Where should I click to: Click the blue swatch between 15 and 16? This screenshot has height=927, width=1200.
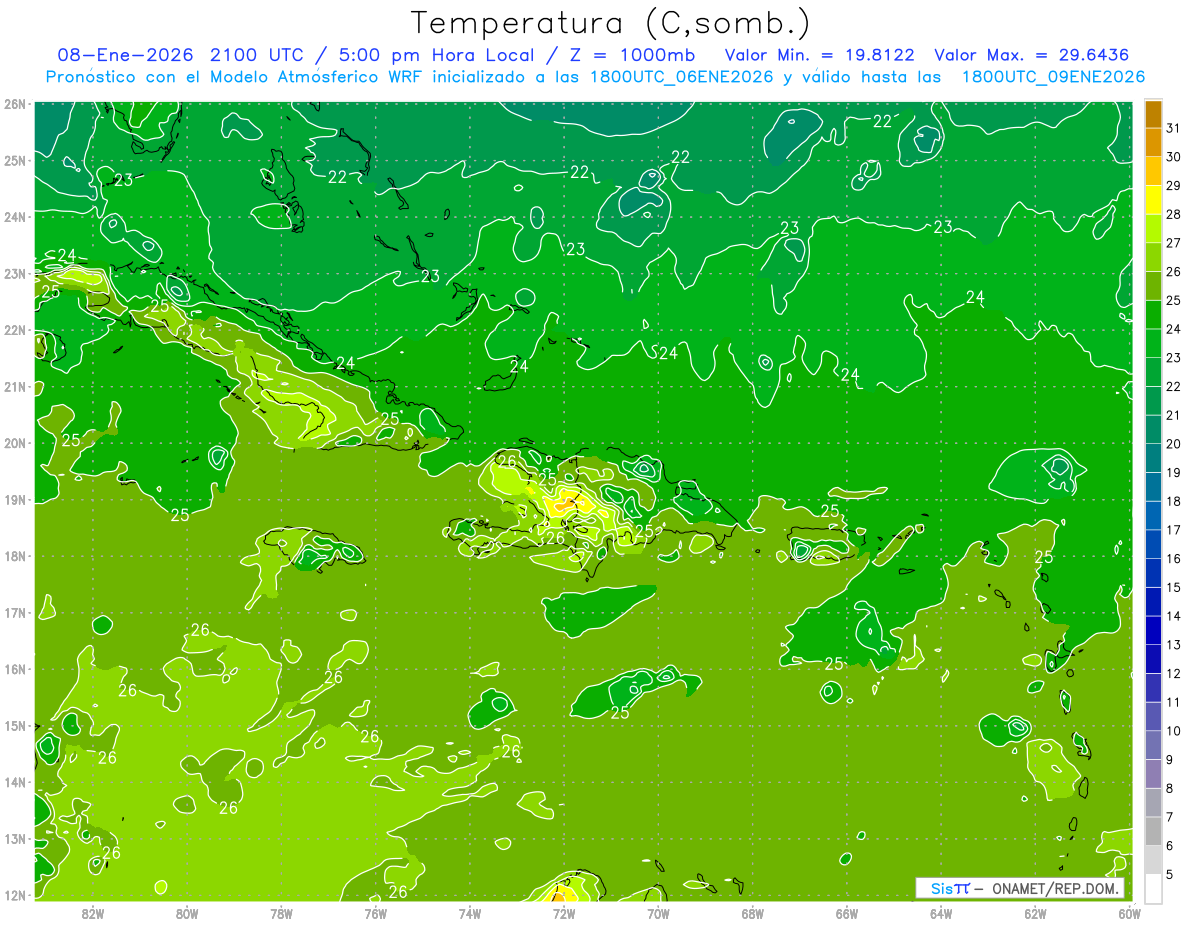pos(1153,573)
